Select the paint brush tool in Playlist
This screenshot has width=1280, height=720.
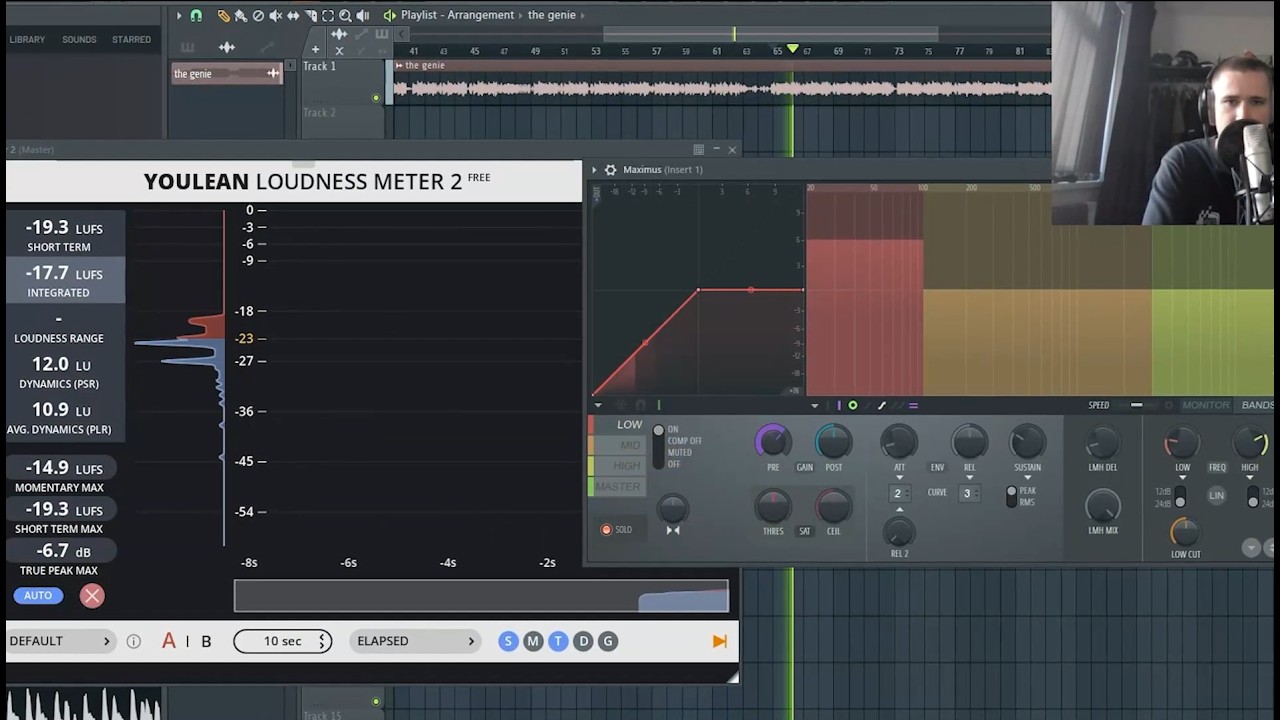pos(241,15)
